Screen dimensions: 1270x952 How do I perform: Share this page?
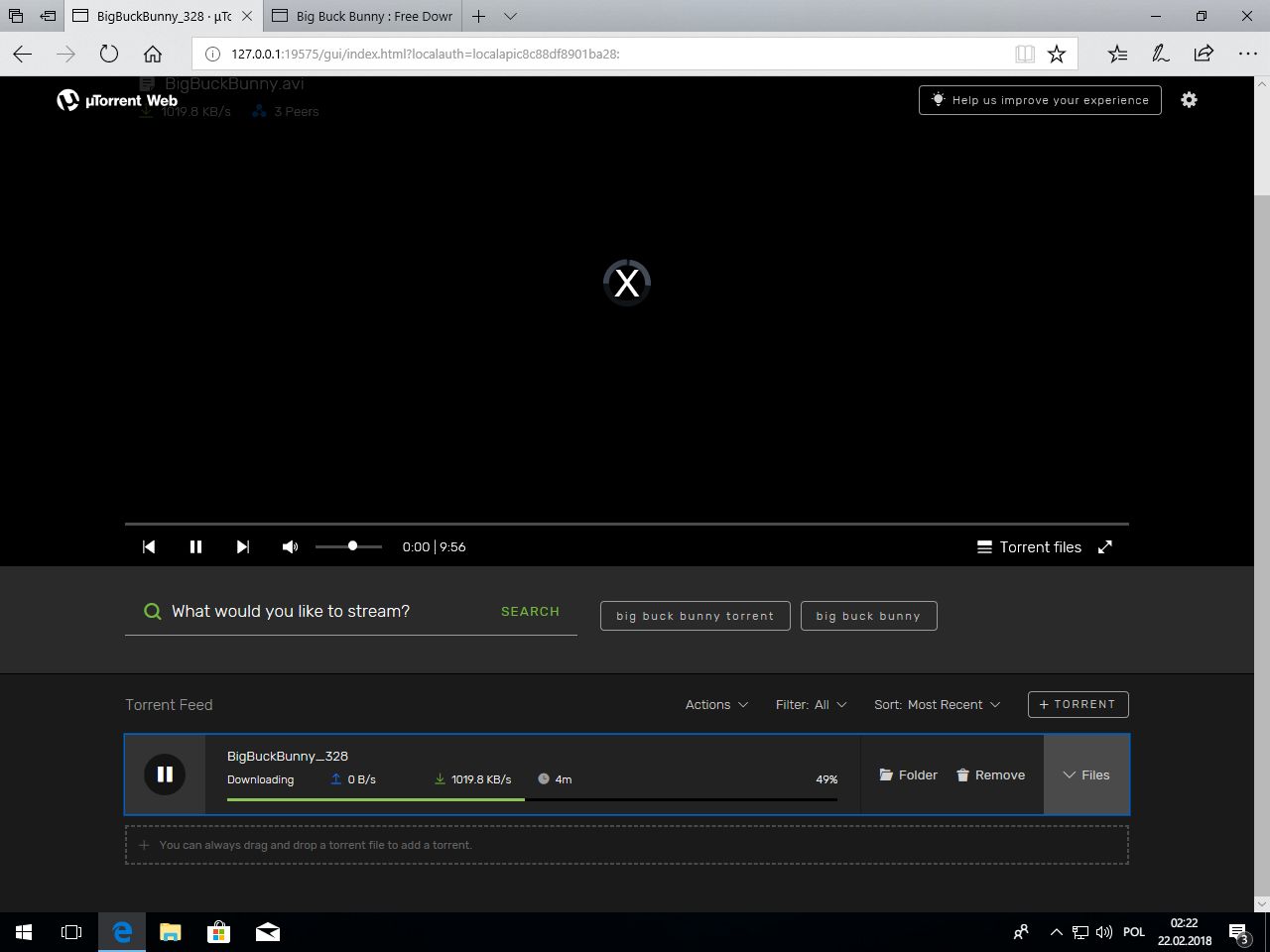pyautogui.click(x=1204, y=54)
